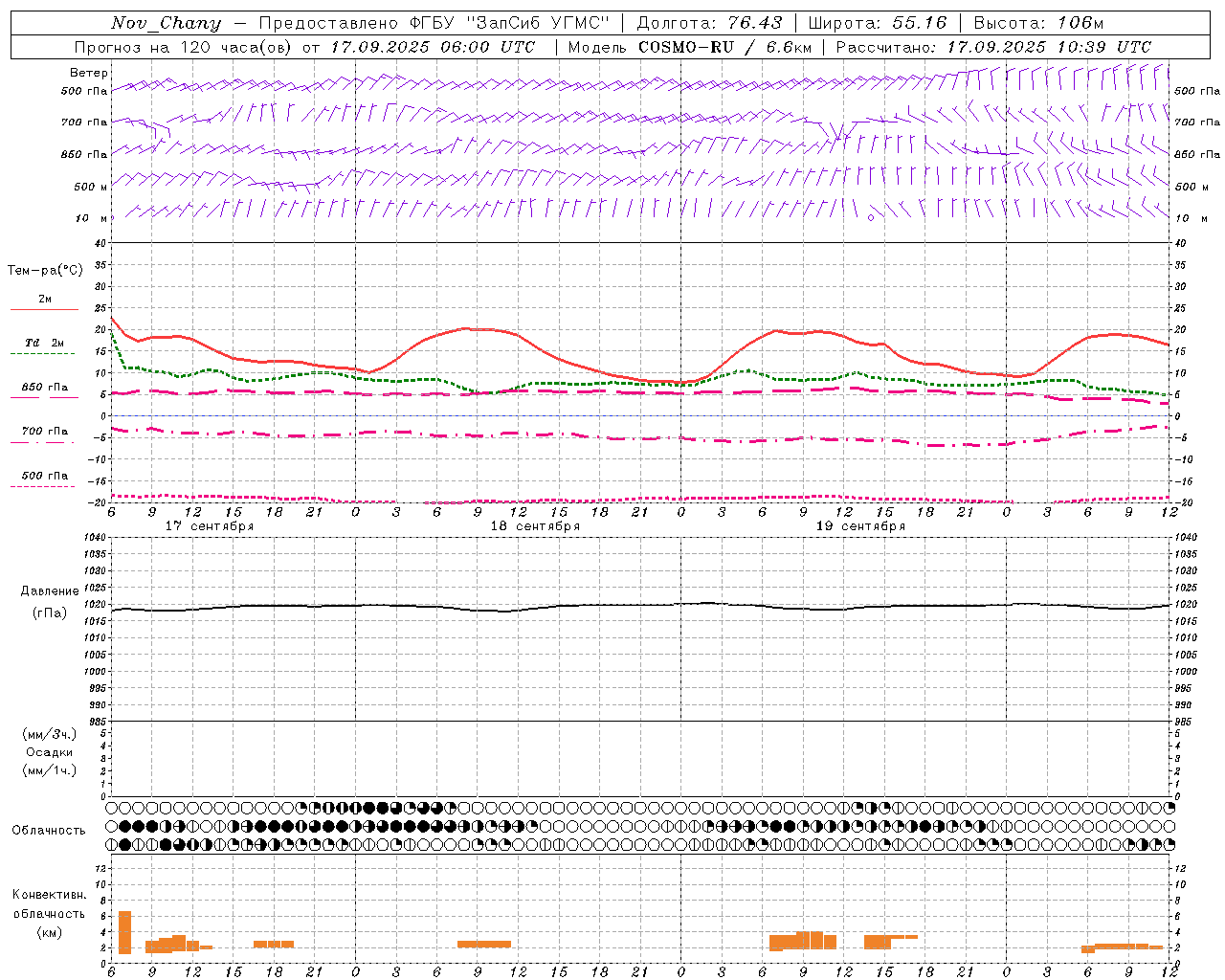Click the 'Модель COSMO-RU / 6.6км' label
This screenshot has height=980, width=1225.
pos(690,47)
